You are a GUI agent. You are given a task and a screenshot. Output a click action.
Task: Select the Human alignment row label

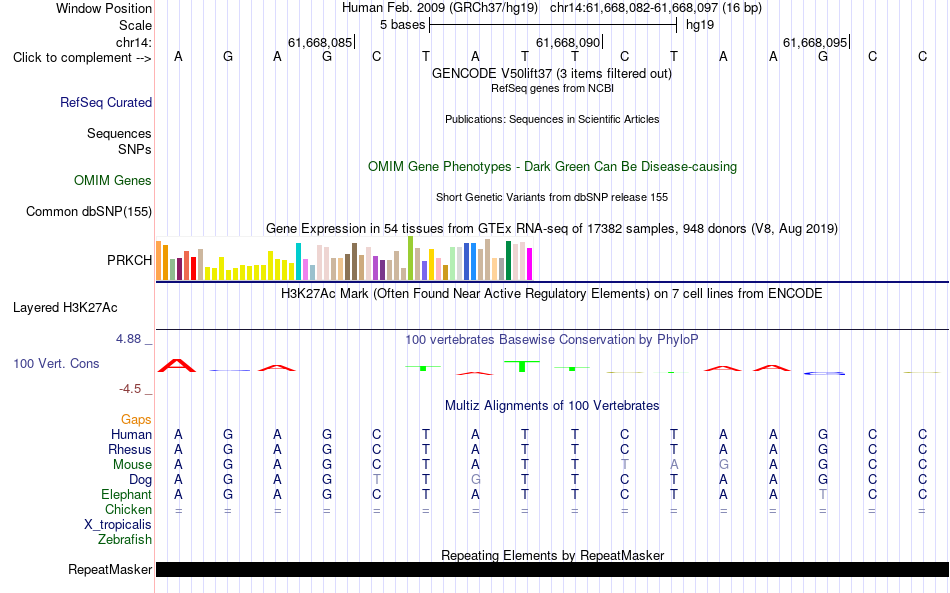click(x=131, y=435)
